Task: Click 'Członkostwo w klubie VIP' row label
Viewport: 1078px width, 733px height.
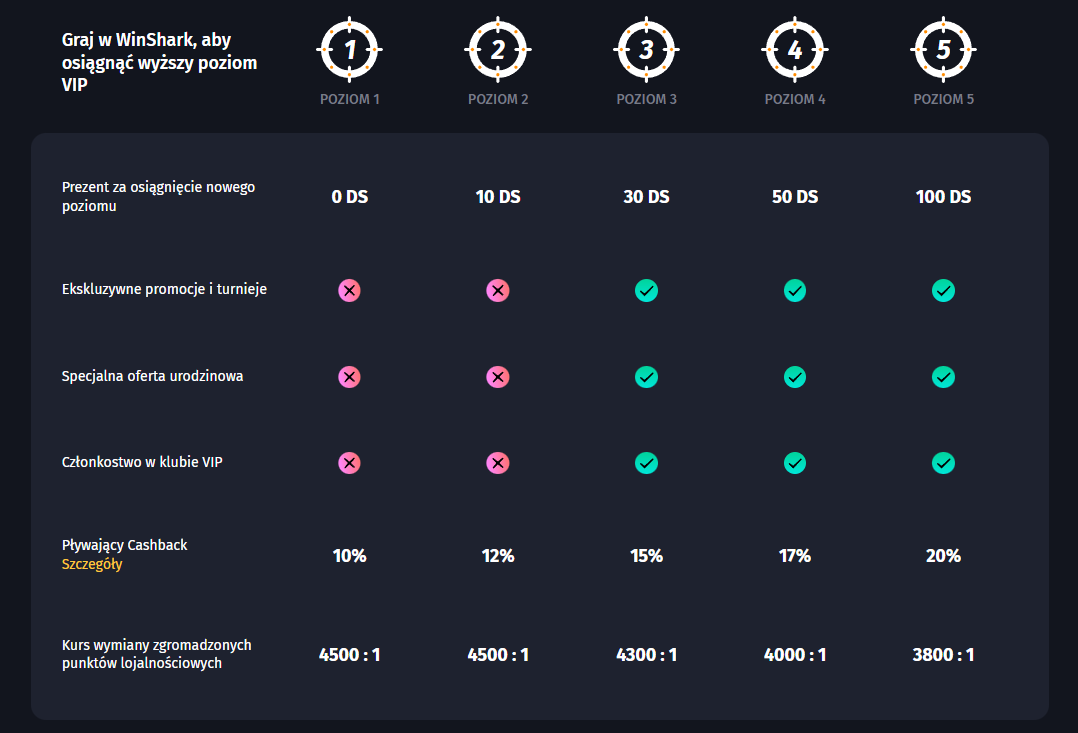Action: click(142, 462)
